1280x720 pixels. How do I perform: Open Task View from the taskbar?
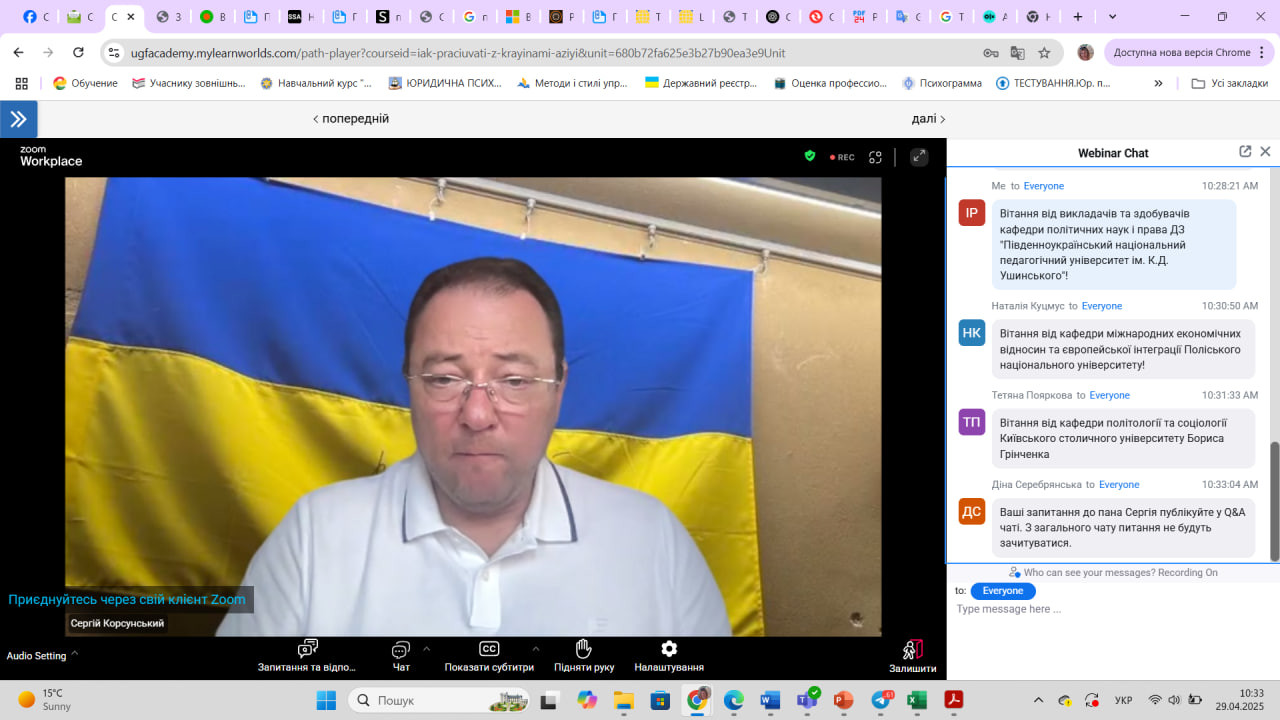point(550,700)
